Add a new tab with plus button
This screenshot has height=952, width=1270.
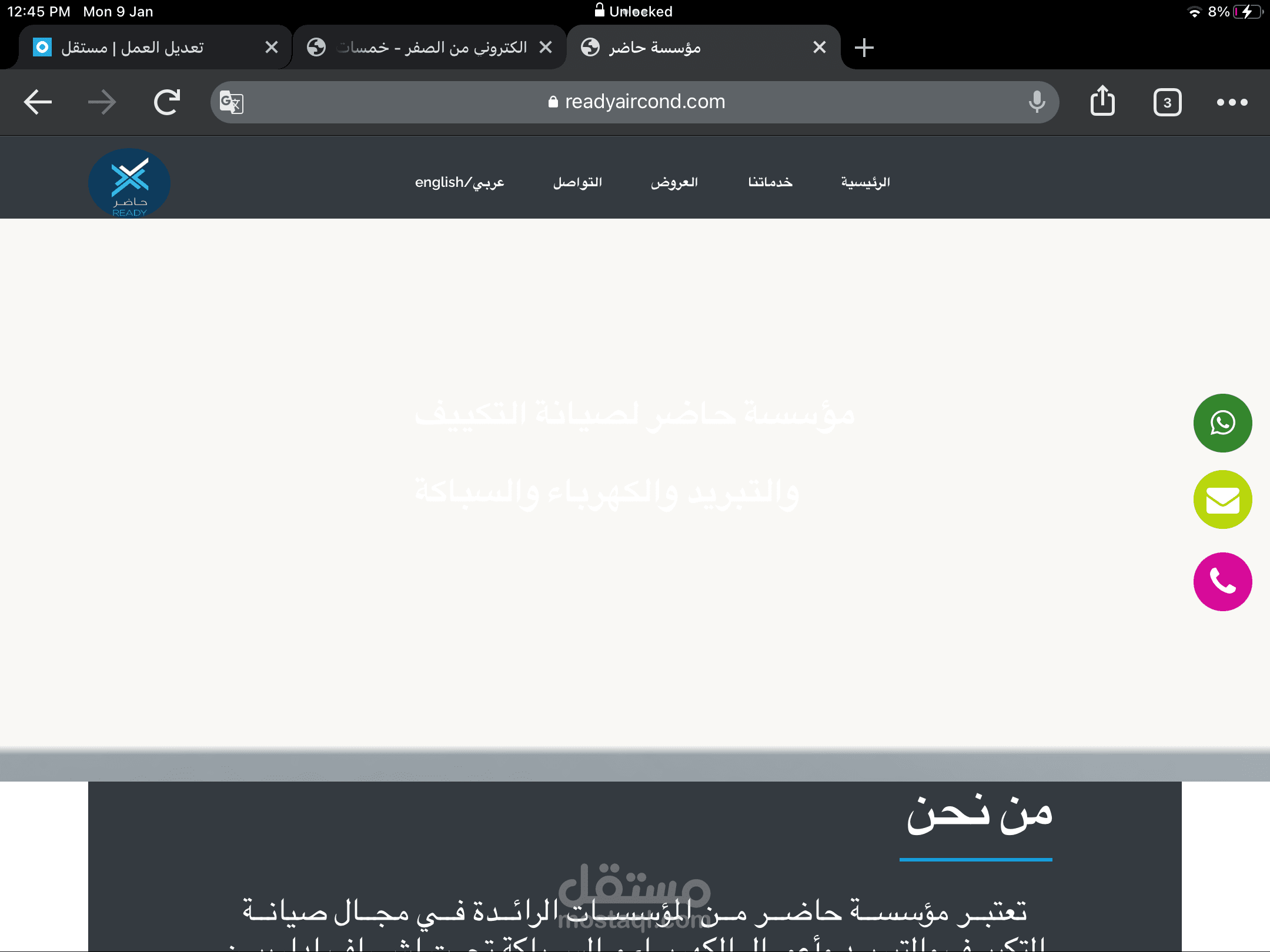pos(864,48)
